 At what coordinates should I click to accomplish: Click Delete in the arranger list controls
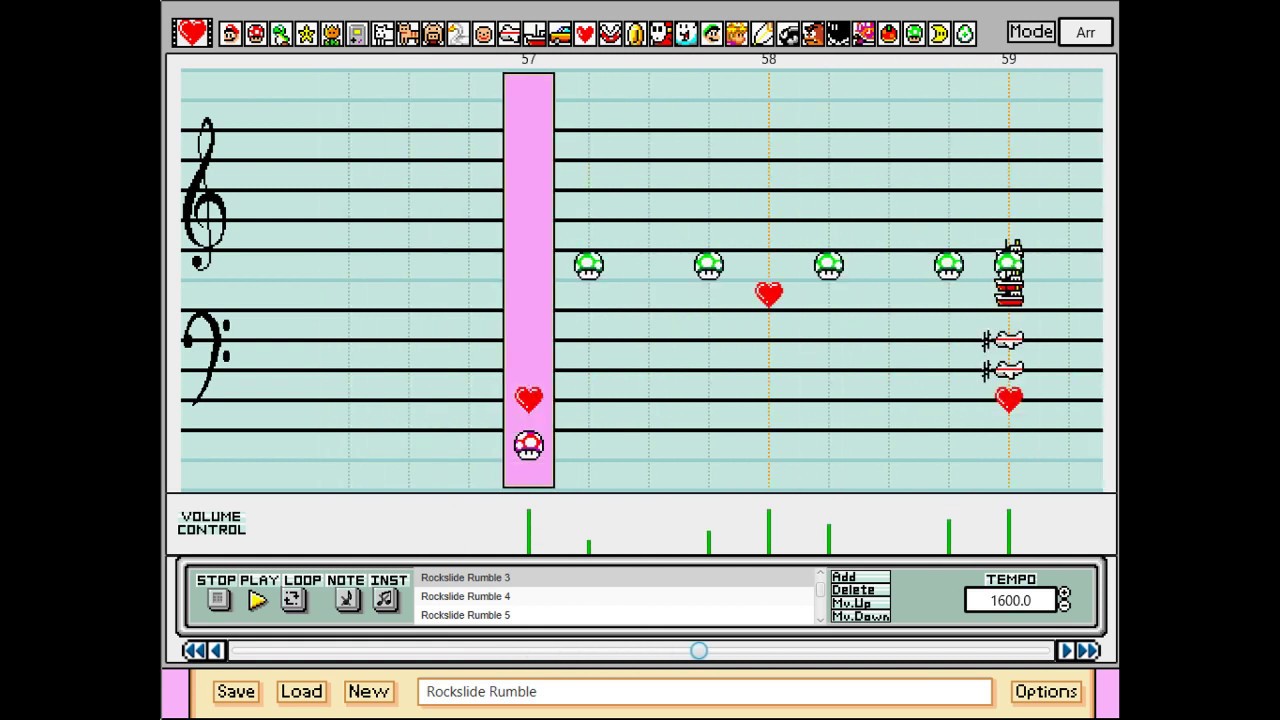point(860,590)
